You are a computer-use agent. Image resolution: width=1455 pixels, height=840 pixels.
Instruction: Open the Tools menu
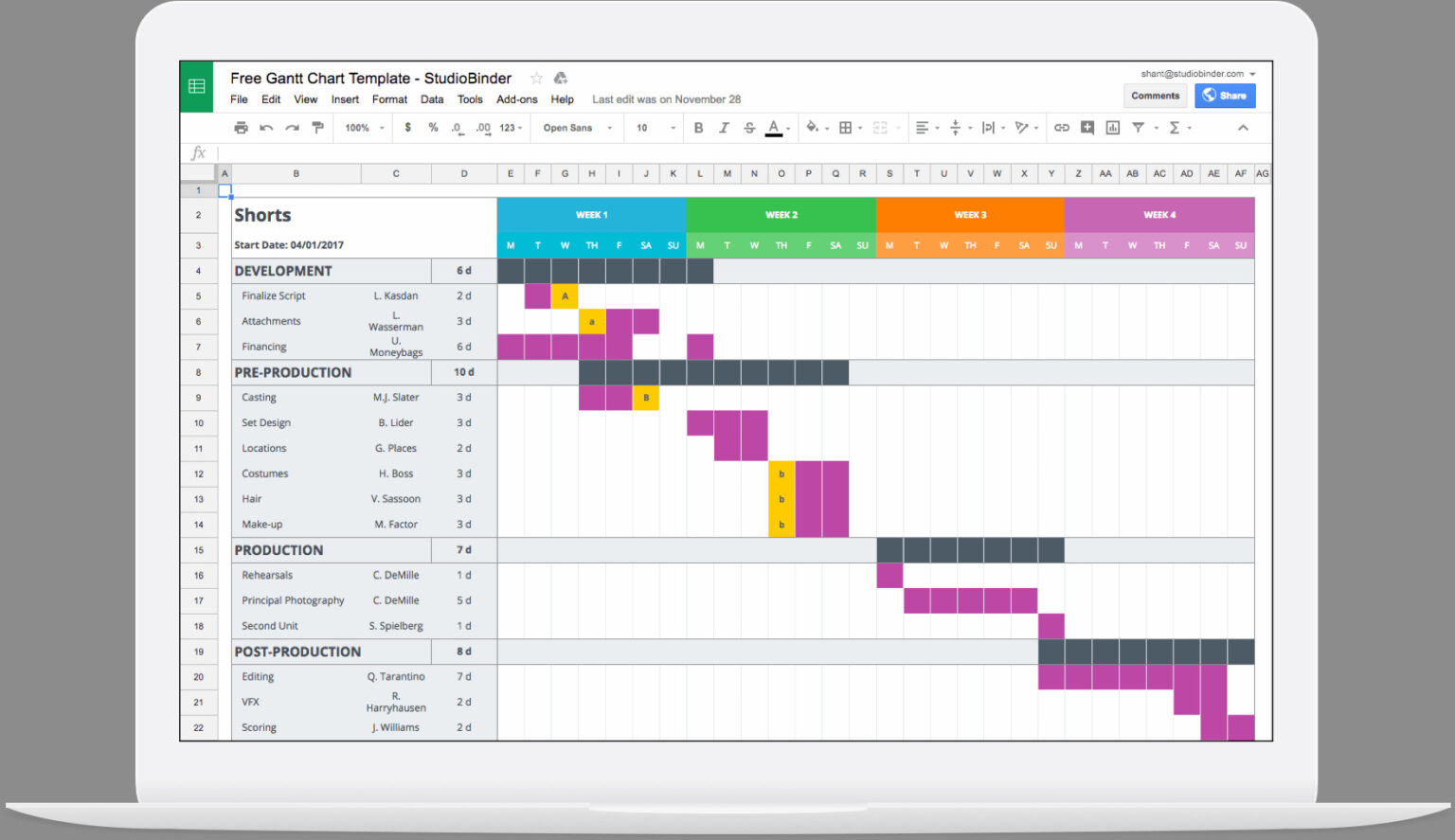(470, 99)
